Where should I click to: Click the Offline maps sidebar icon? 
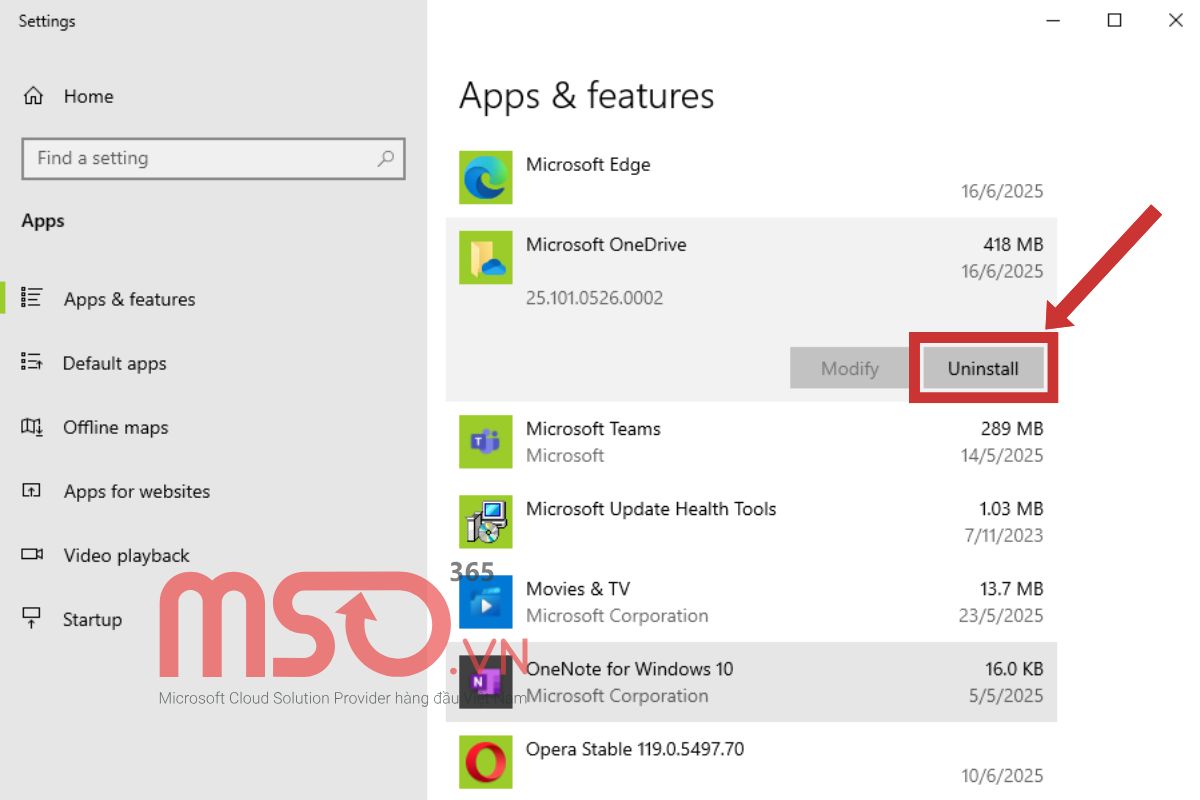[32, 427]
